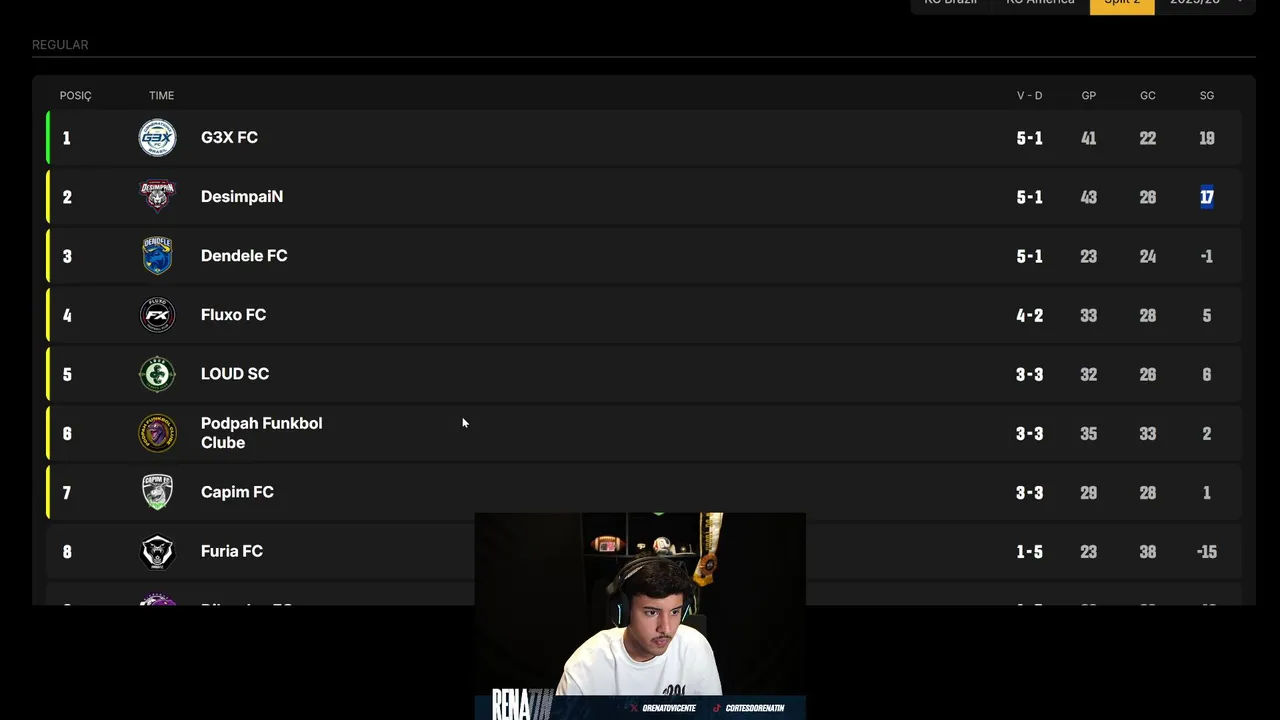Viewport: 1280px width, 720px height.
Task: Click the ORENATOVICENTE handle text
Action: tap(669, 708)
